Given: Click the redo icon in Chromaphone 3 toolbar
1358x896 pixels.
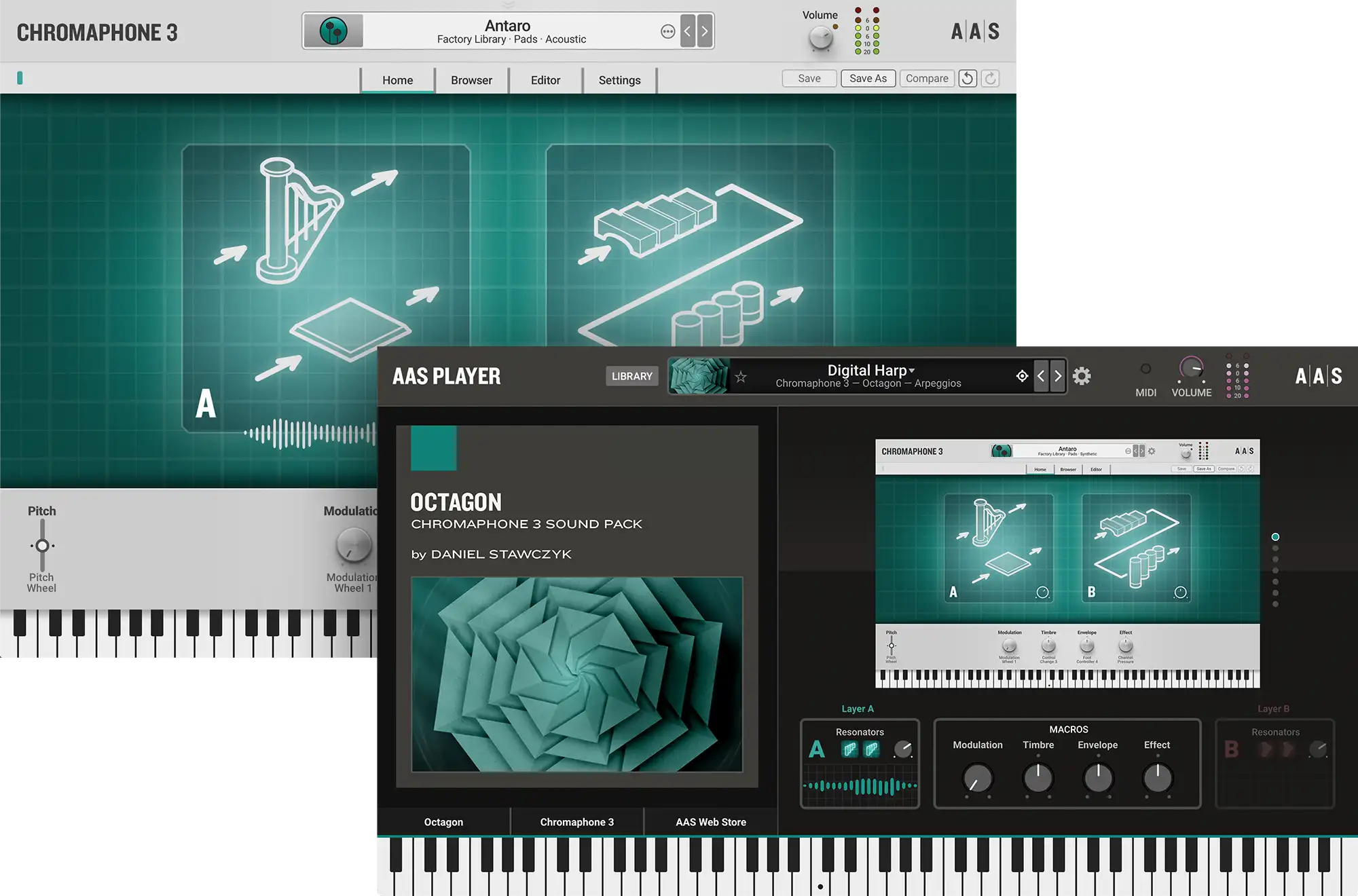Looking at the screenshot, I should pyautogui.click(x=991, y=79).
